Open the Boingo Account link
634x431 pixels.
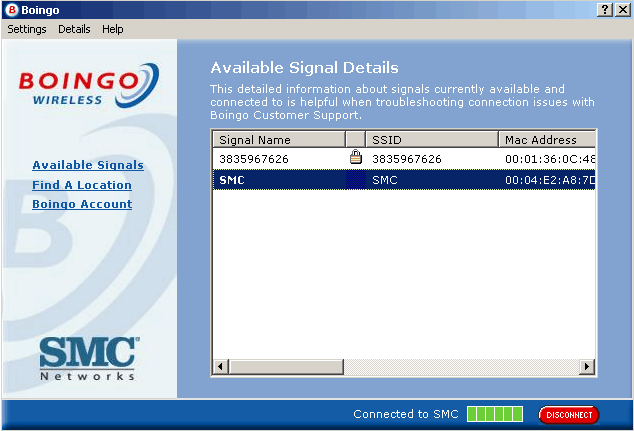click(82, 204)
